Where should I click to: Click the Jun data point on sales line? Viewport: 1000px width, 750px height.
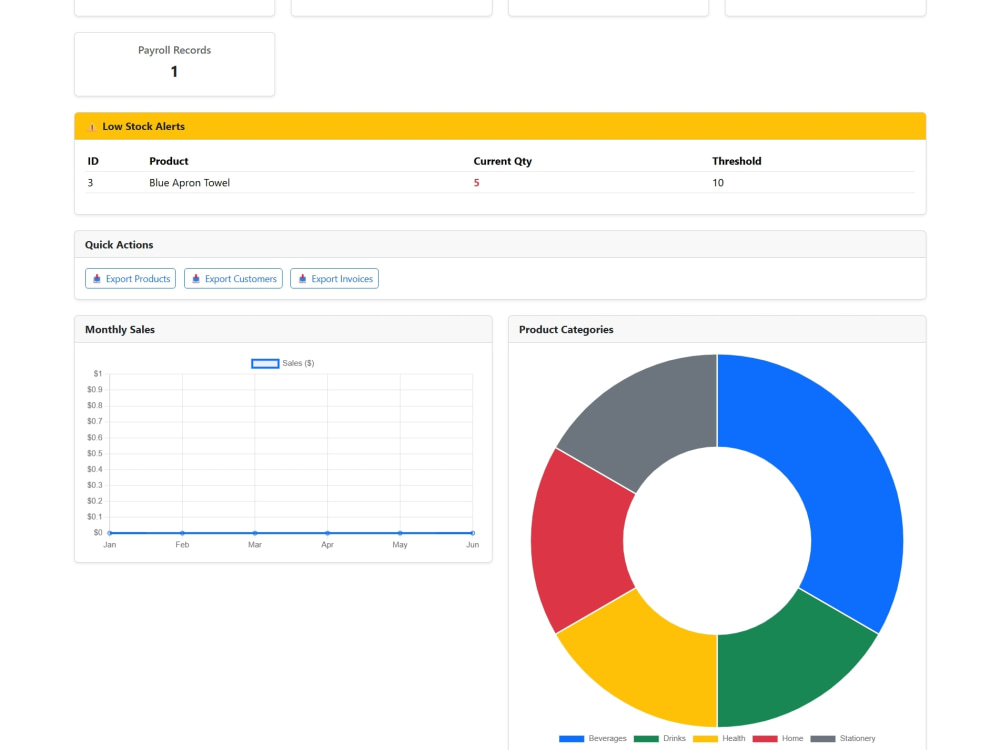473,533
